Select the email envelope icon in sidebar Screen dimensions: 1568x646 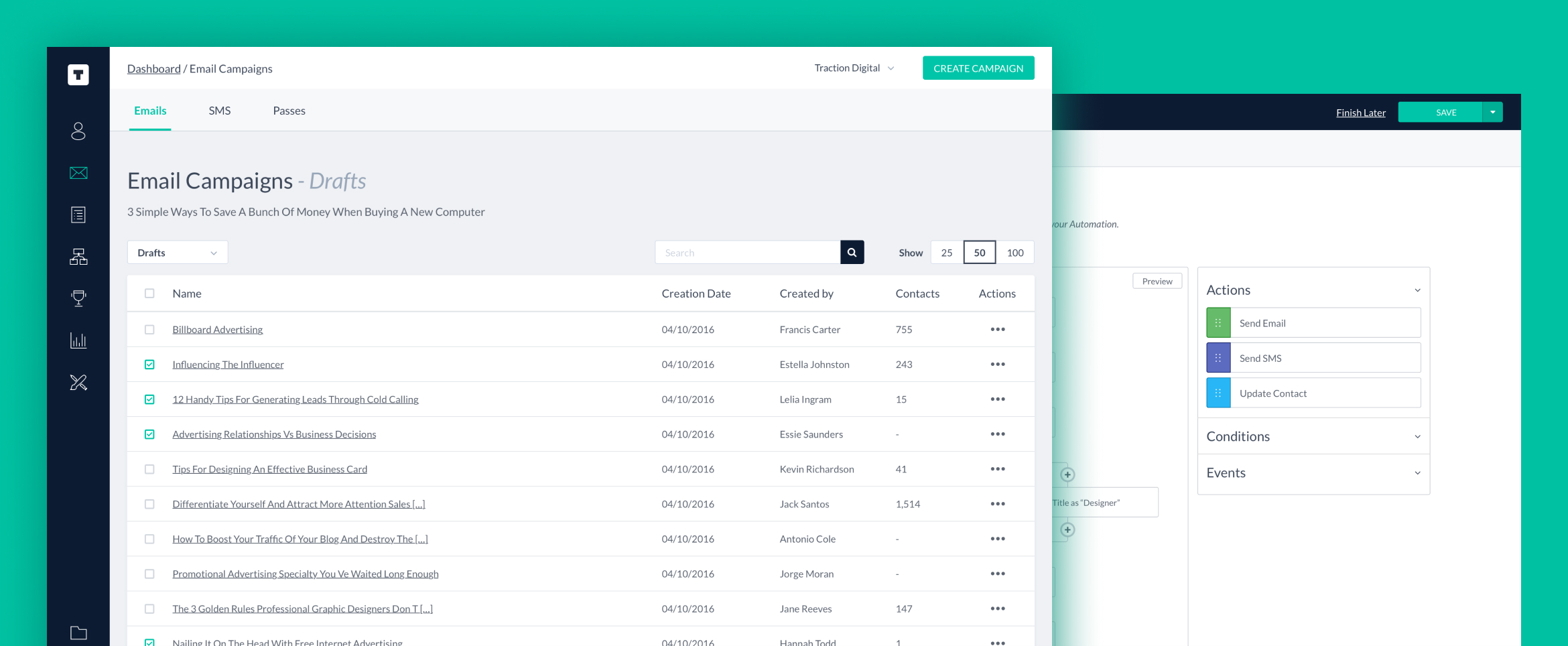[x=78, y=173]
